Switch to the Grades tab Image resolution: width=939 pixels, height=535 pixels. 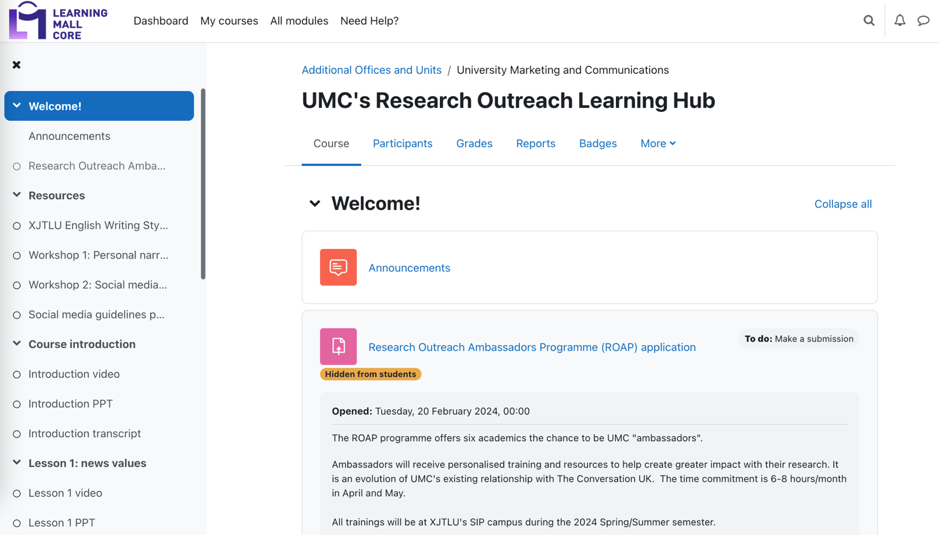tap(474, 143)
